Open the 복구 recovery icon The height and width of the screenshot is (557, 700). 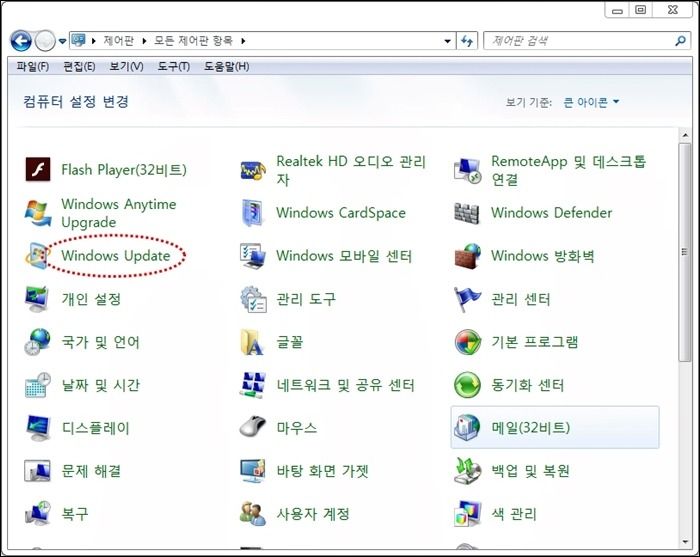click(38, 514)
